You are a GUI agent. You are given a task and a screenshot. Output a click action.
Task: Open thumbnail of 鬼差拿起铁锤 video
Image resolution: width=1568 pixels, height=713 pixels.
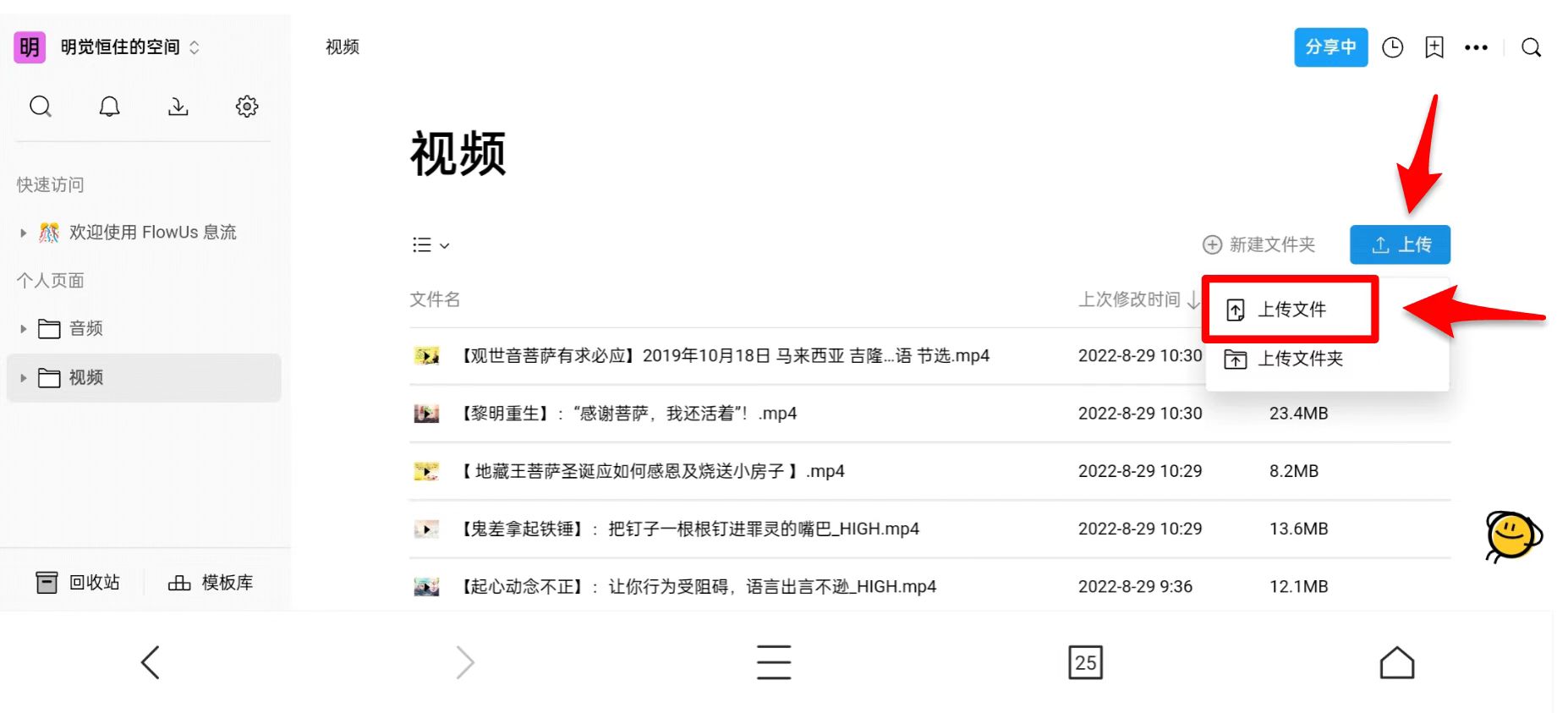point(426,529)
